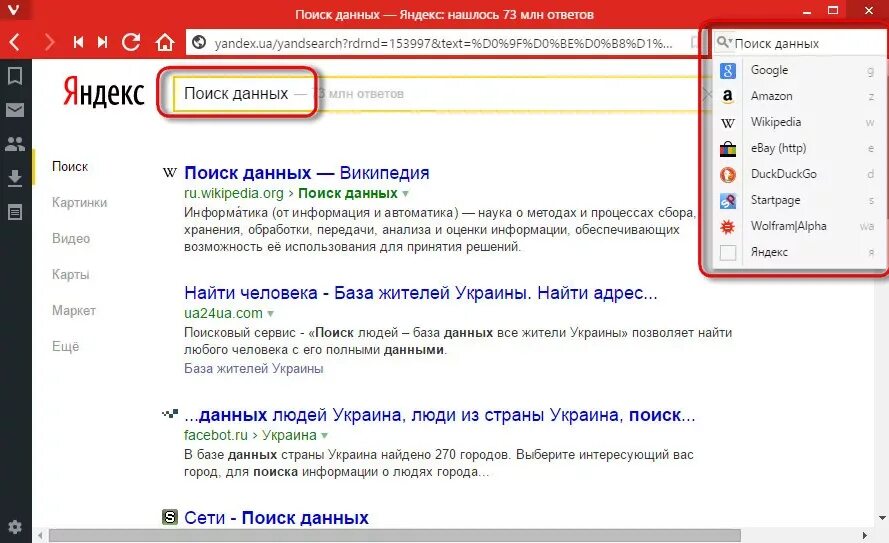Click favicon beside facebot.ru result
889x543 pixels.
pyautogui.click(x=170, y=414)
